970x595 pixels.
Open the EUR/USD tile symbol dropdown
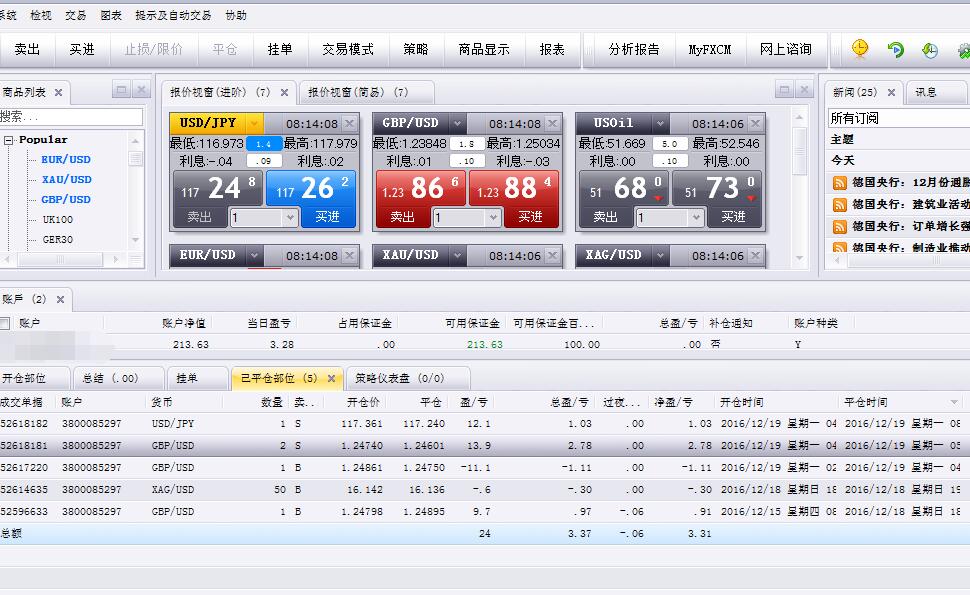pyautogui.click(x=254, y=255)
